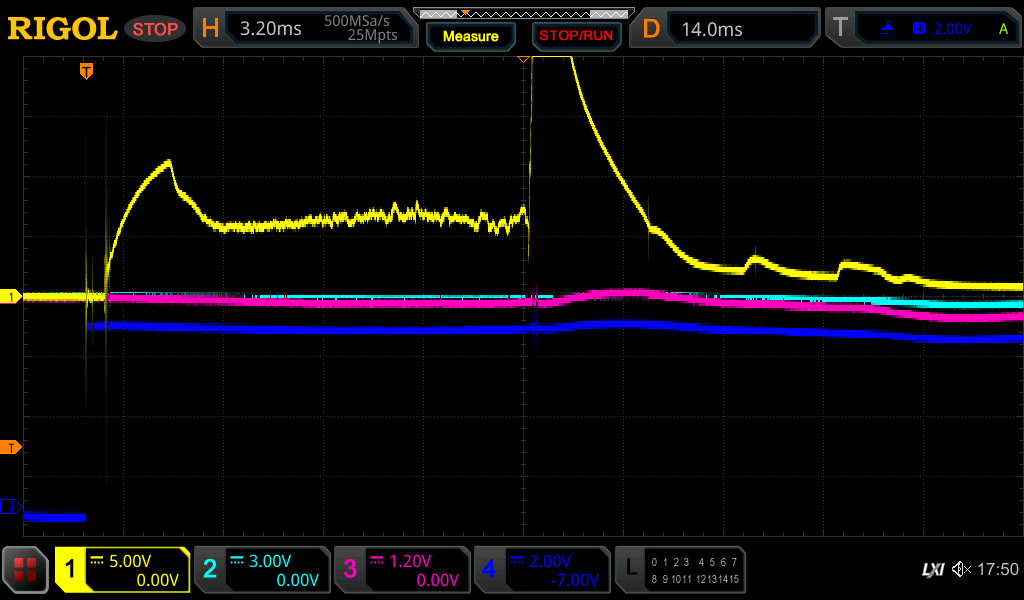Open the red grid function menu icon

click(x=26, y=570)
